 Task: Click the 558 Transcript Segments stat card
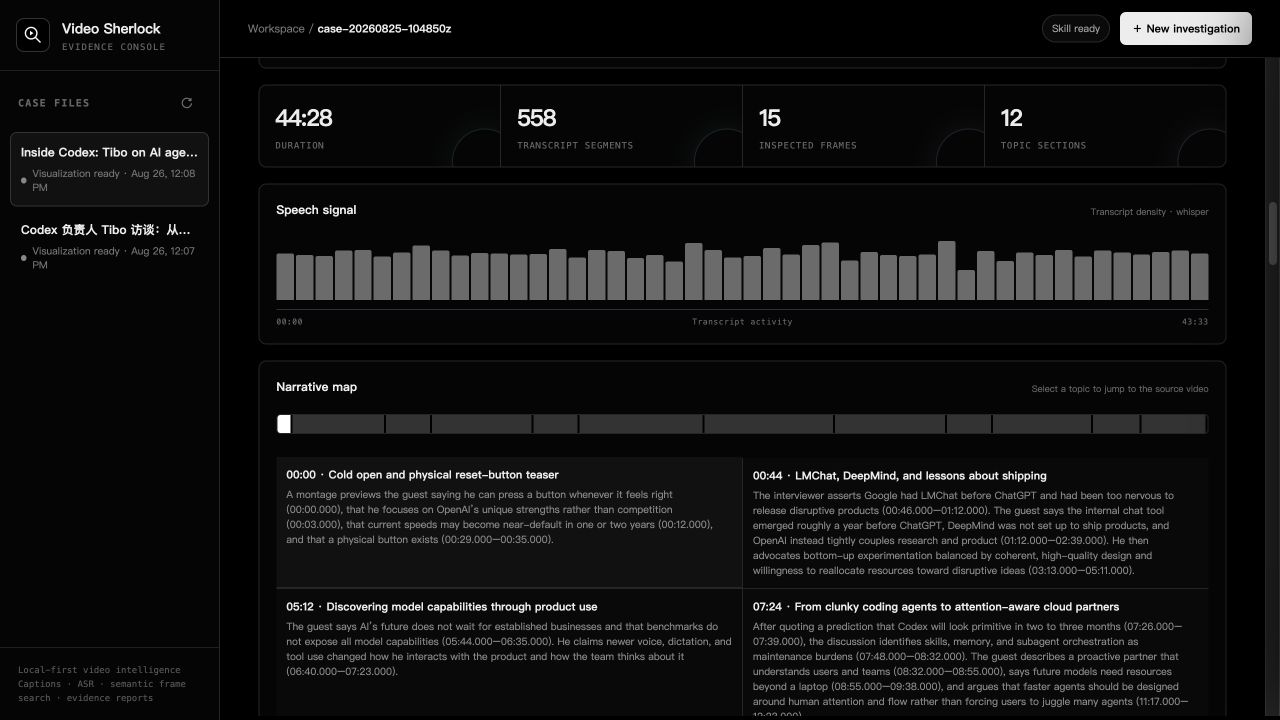pyautogui.click(x=621, y=126)
